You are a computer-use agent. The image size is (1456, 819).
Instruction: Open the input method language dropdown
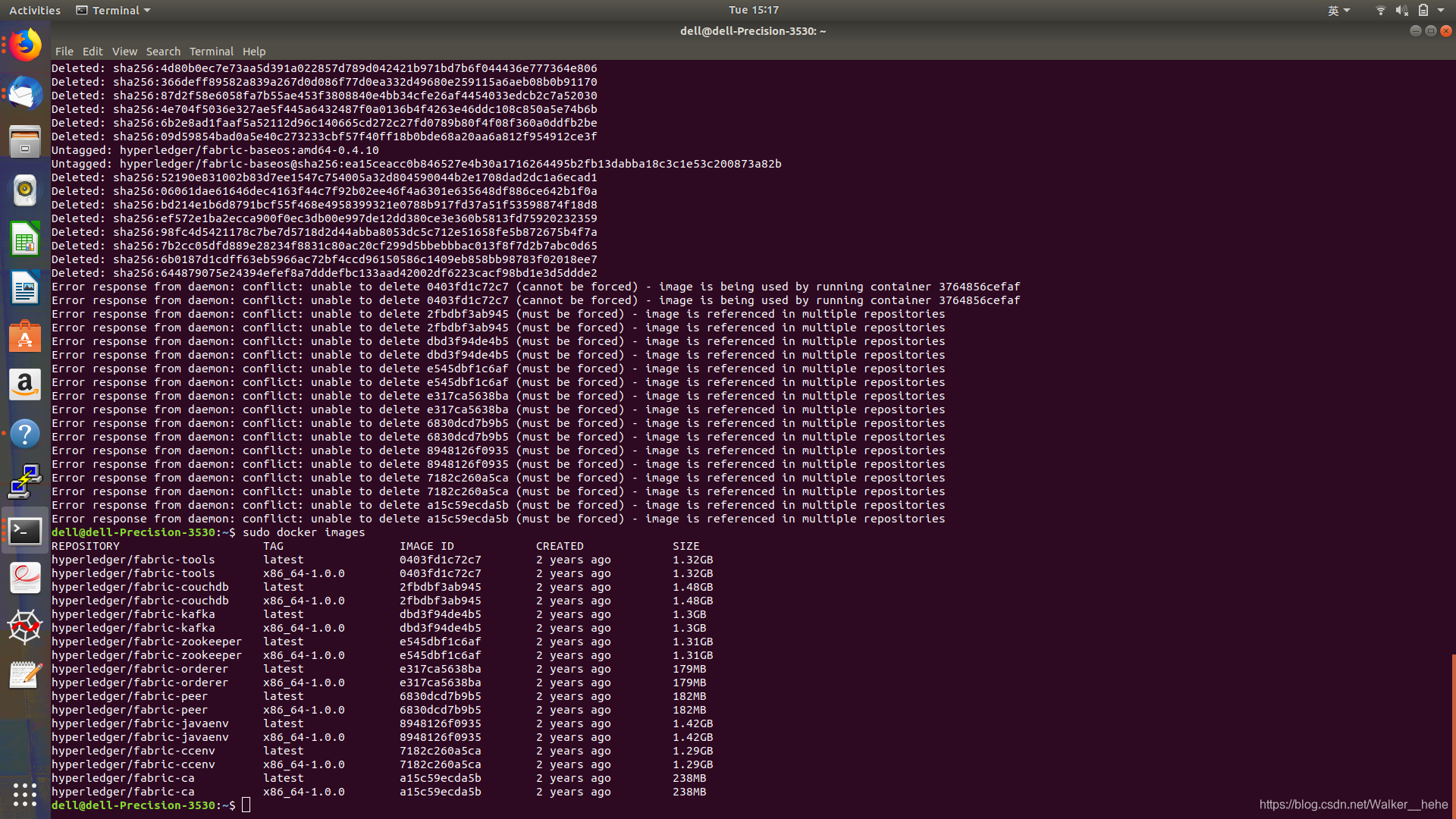[x=1339, y=11]
